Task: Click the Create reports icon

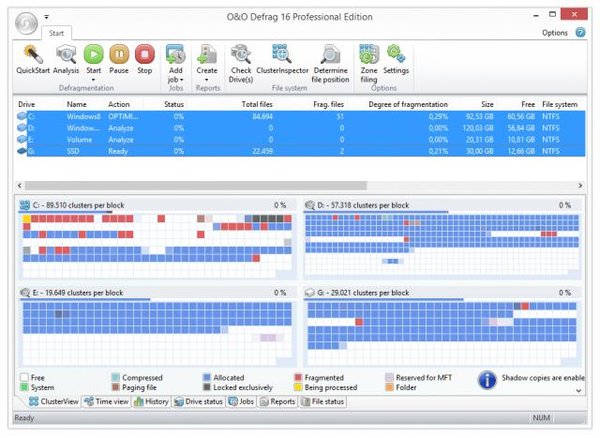Action: point(207,54)
